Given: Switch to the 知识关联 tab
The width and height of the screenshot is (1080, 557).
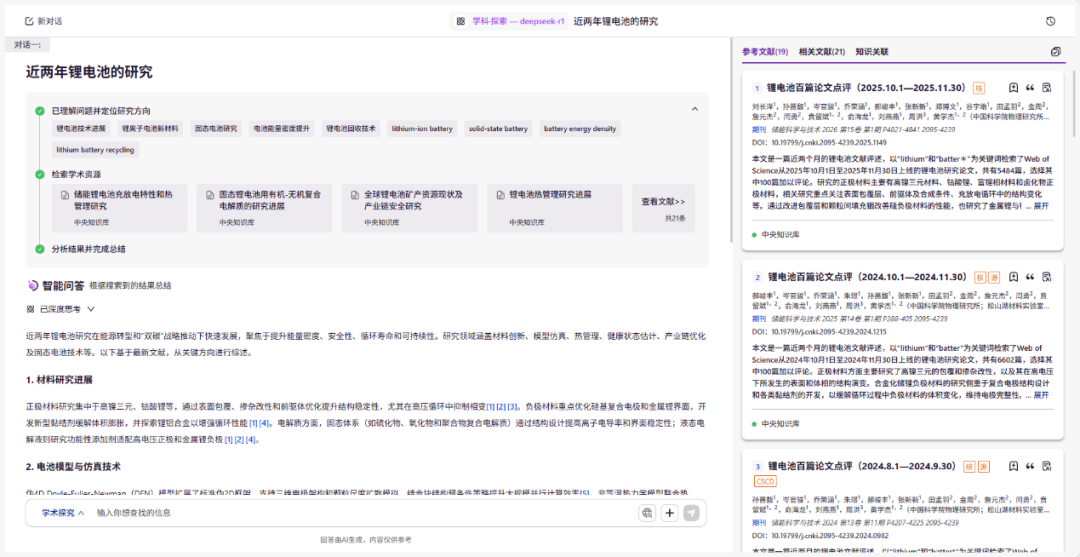Looking at the screenshot, I should click(871, 52).
